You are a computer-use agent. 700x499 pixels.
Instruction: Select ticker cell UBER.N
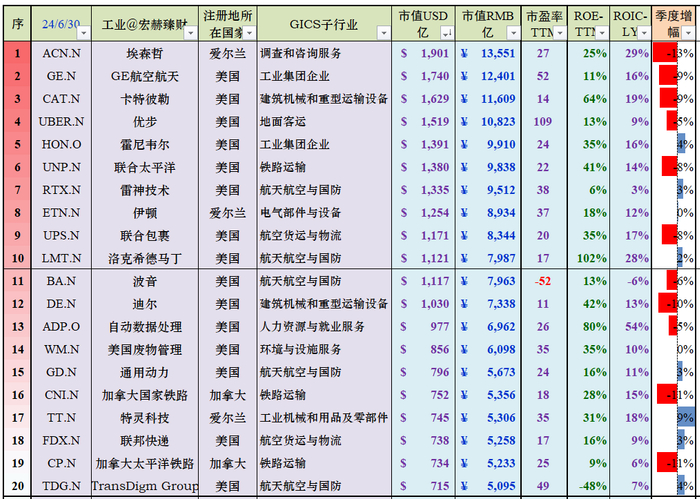(62, 122)
